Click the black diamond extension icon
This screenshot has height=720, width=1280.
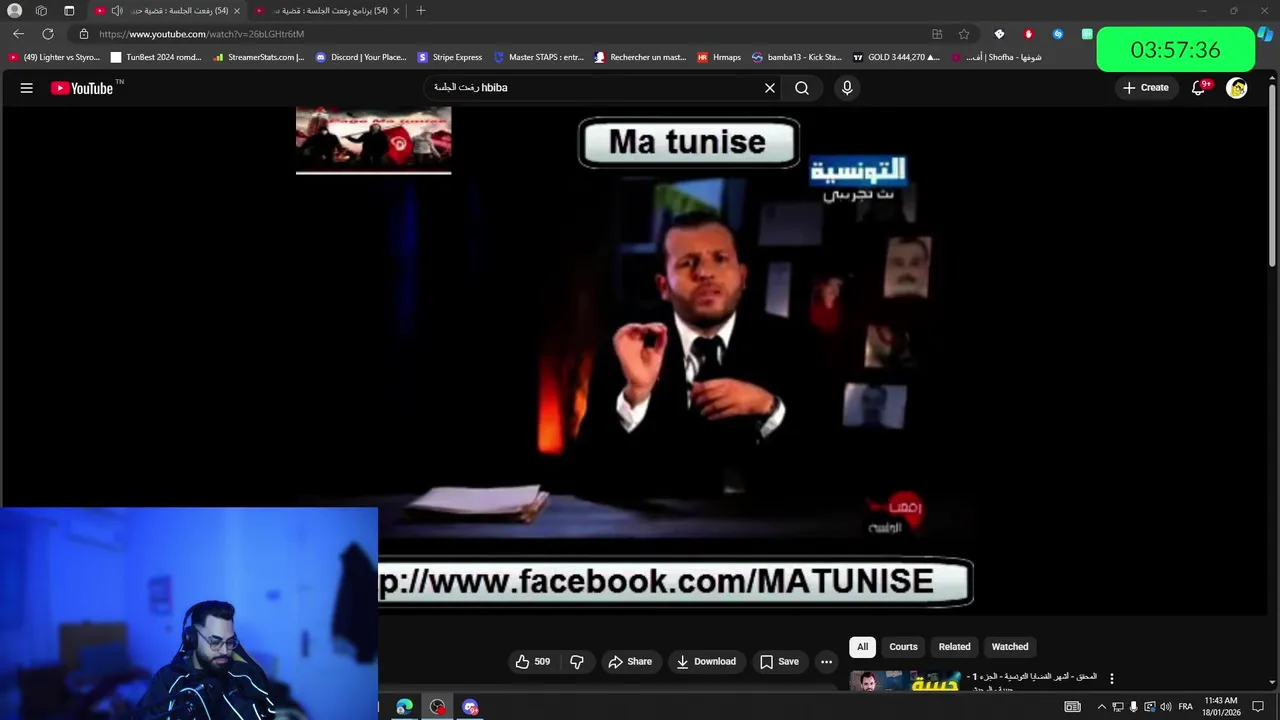(999, 34)
